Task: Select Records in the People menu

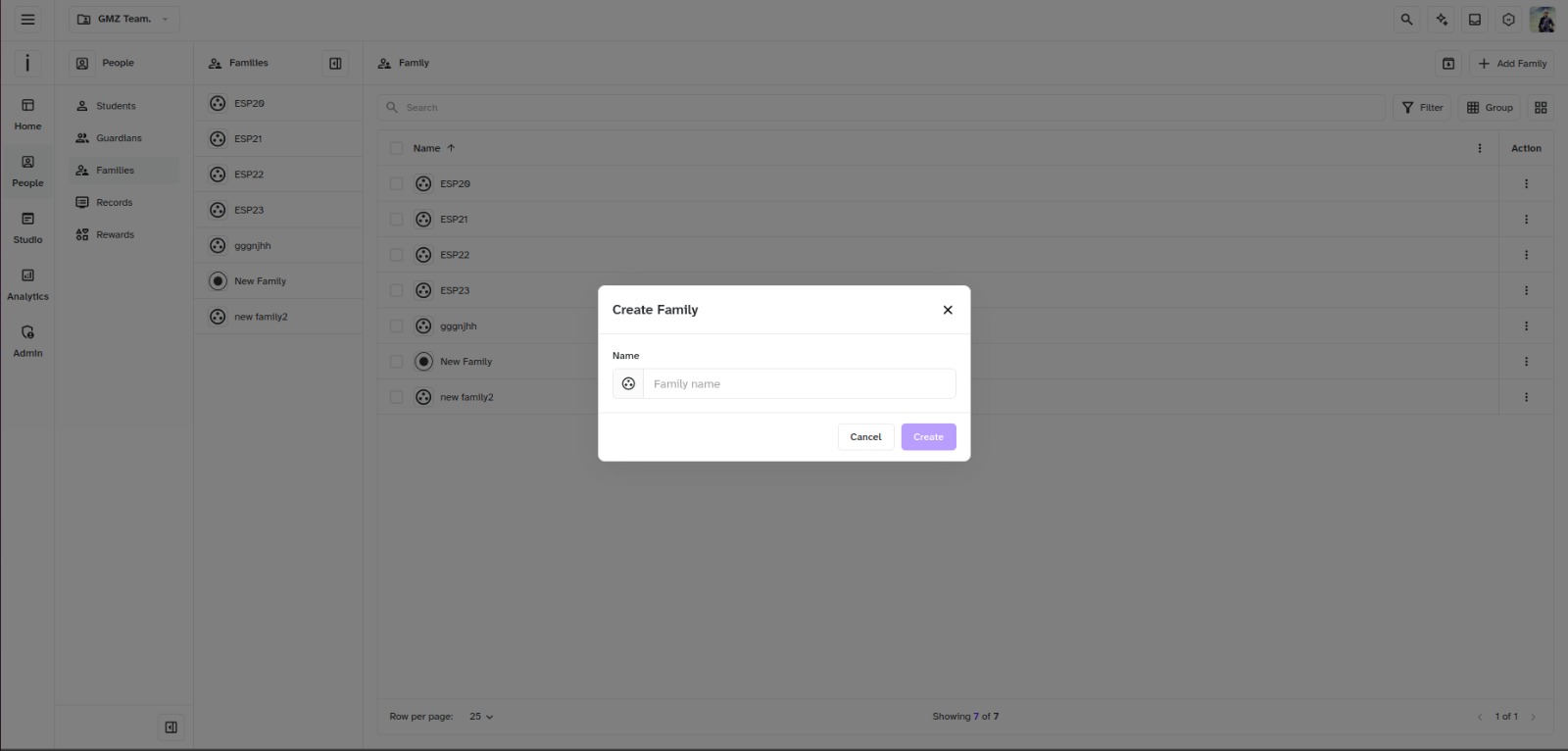Action: tap(123, 203)
